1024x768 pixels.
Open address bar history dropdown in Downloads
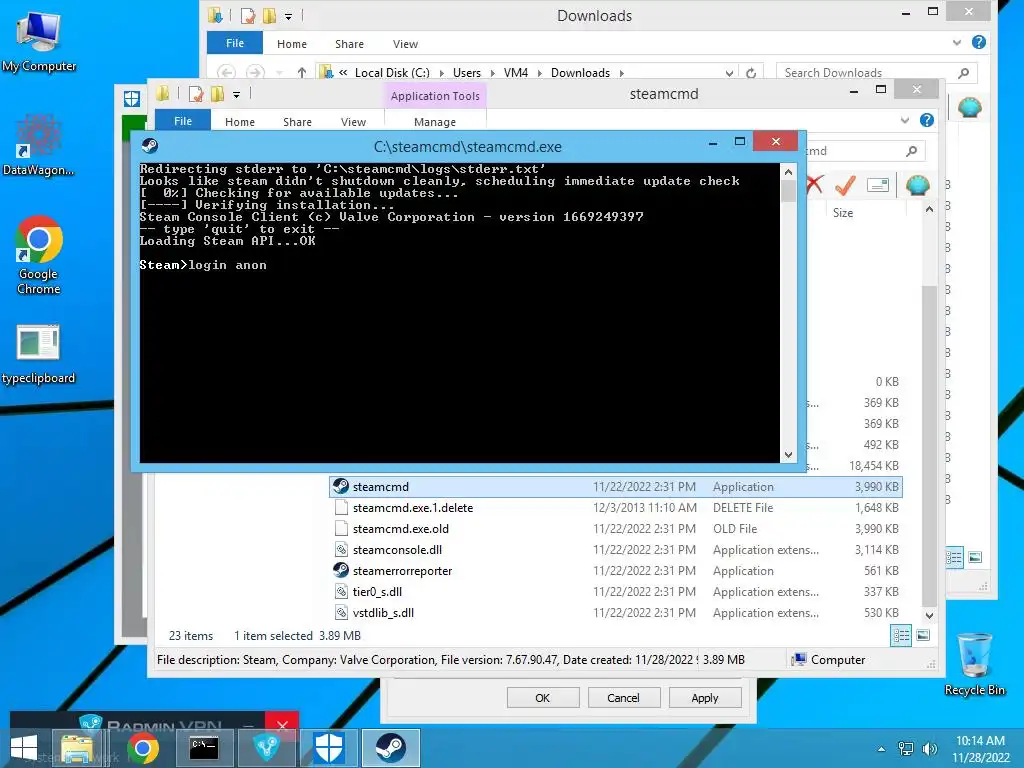point(729,73)
